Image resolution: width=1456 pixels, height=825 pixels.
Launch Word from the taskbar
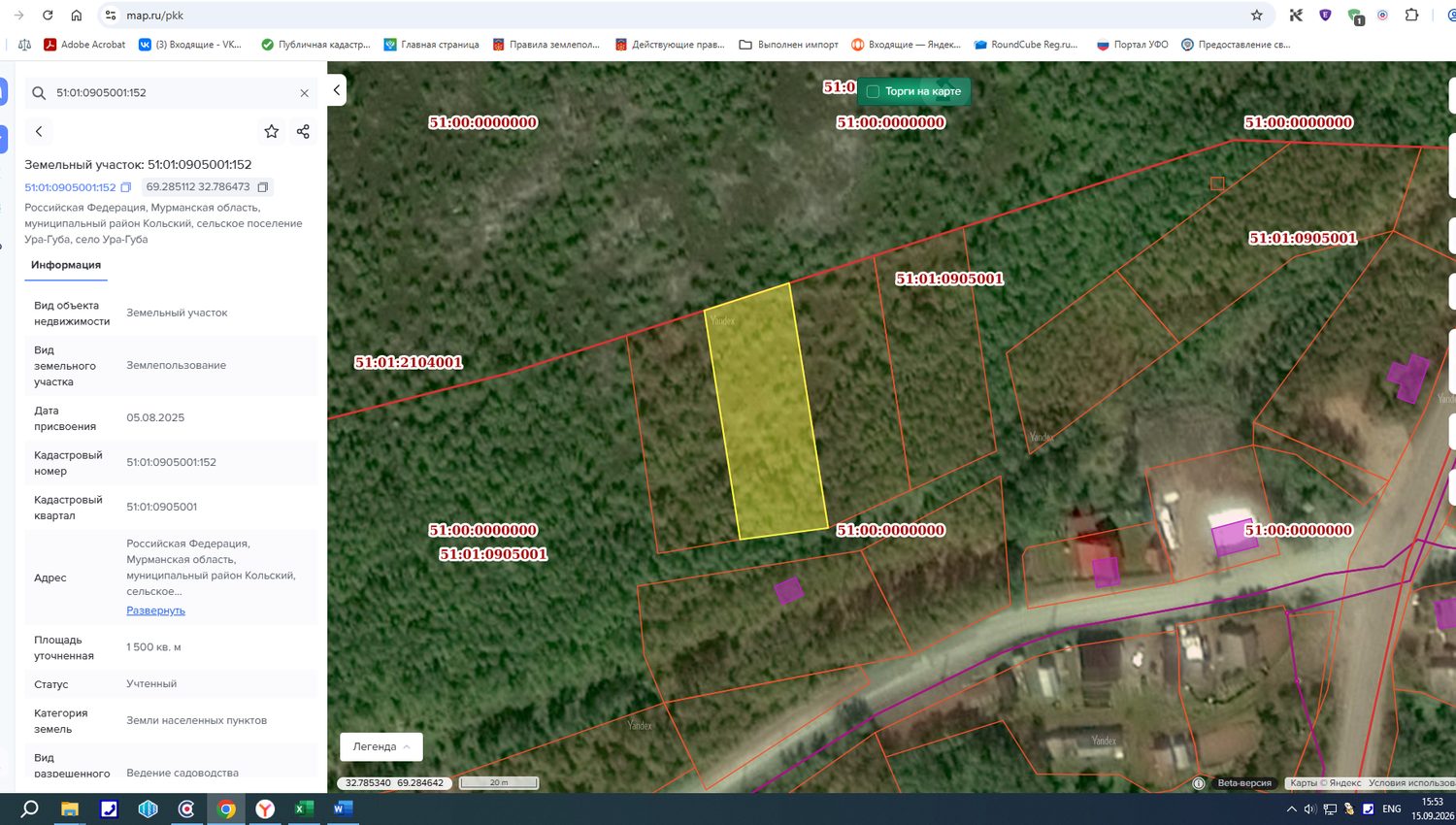tap(343, 808)
